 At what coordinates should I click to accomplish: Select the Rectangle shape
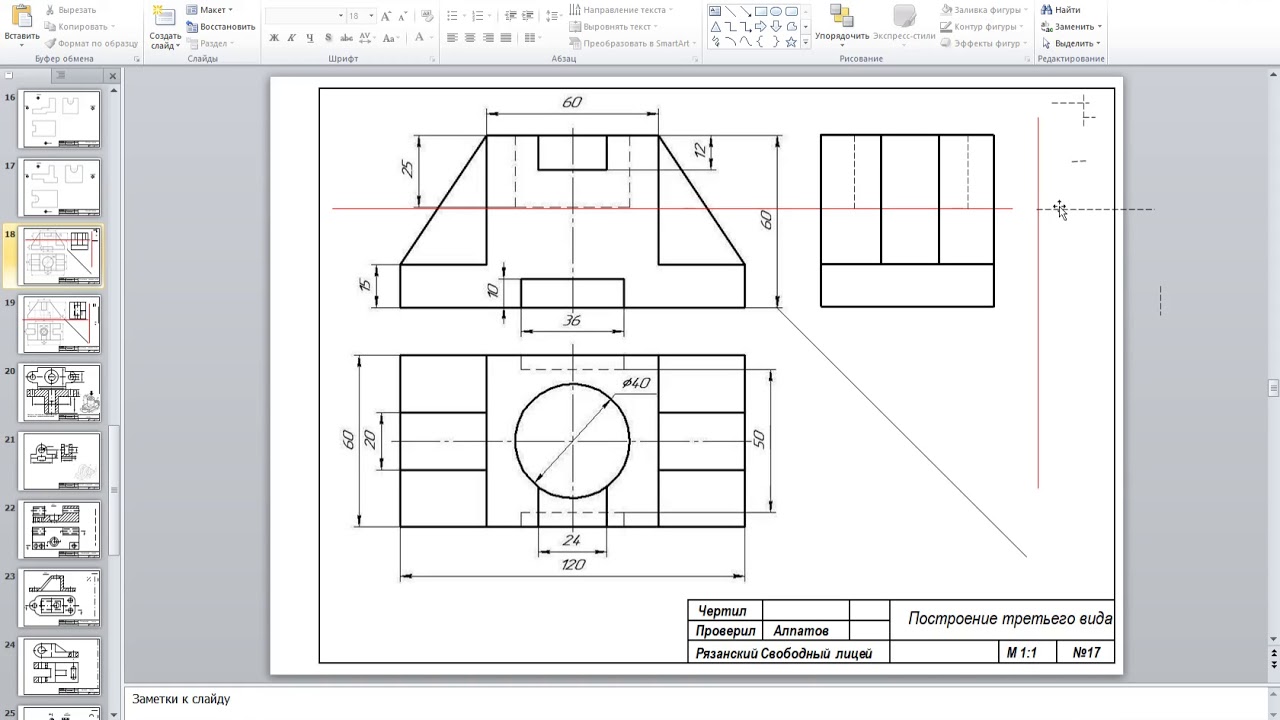(761, 11)
